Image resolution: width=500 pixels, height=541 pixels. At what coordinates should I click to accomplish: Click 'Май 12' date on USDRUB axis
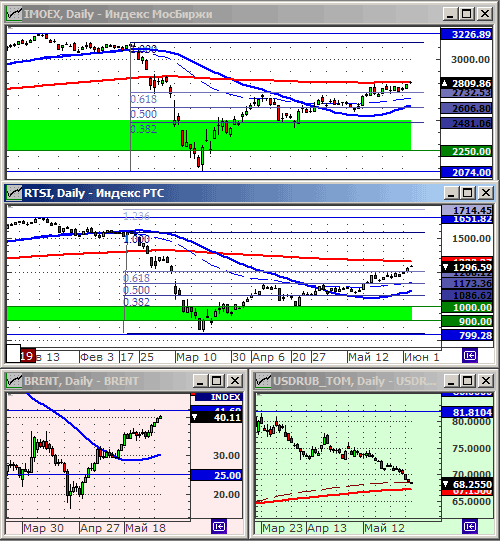coord(384,528)
